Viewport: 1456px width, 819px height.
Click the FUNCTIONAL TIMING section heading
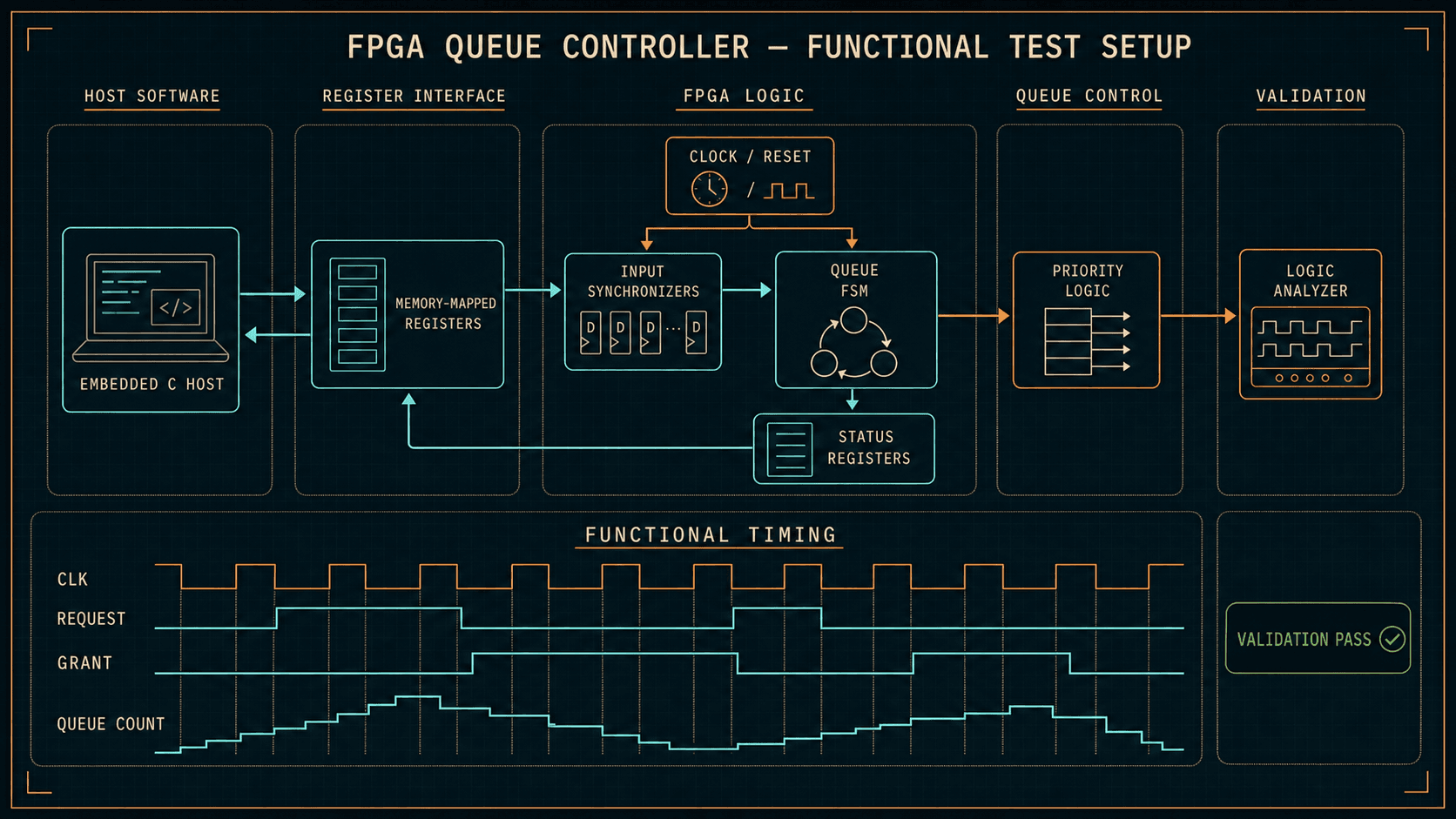710,534
